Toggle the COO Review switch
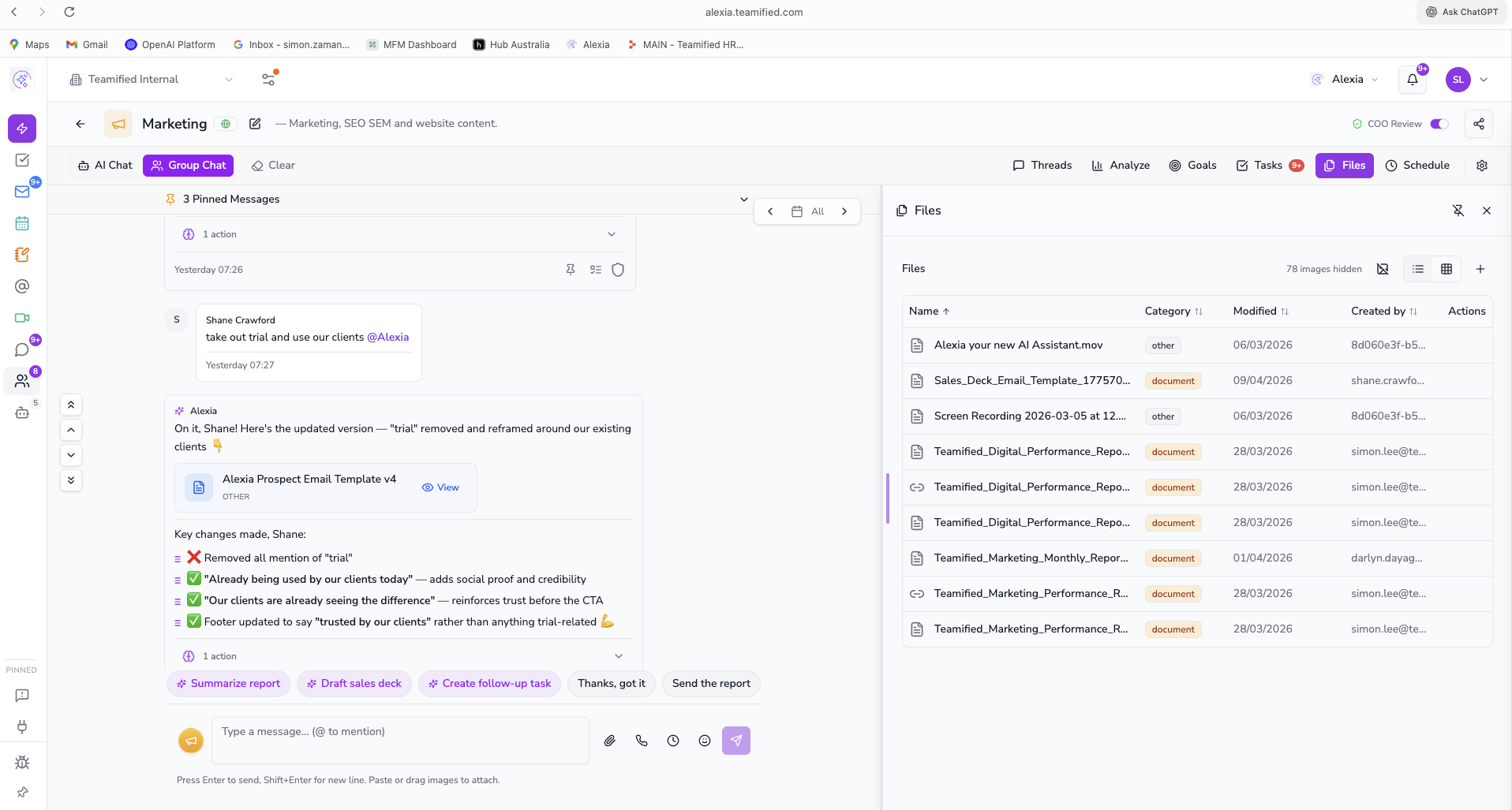This screenshot has height=810, width=1512. pos(1439,124)
